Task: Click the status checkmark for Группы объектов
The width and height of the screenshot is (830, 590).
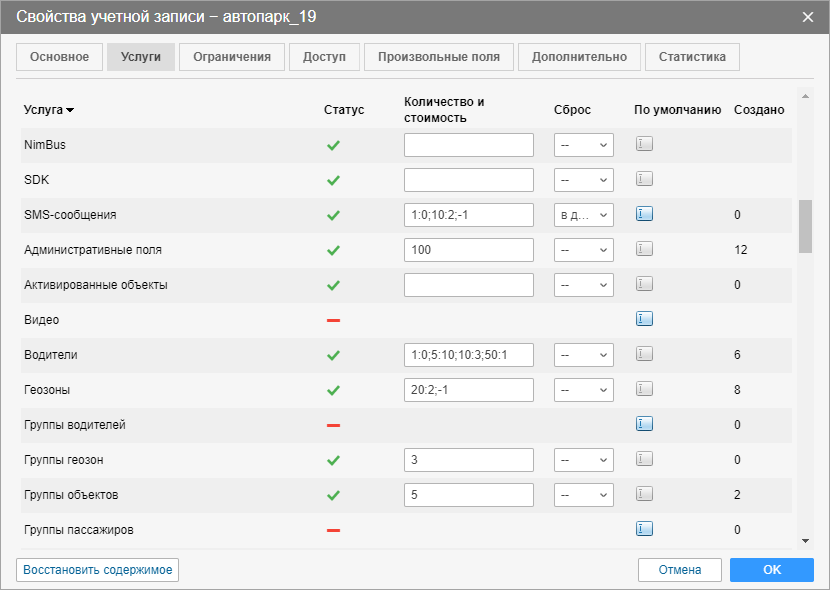Action: [334, 495]
